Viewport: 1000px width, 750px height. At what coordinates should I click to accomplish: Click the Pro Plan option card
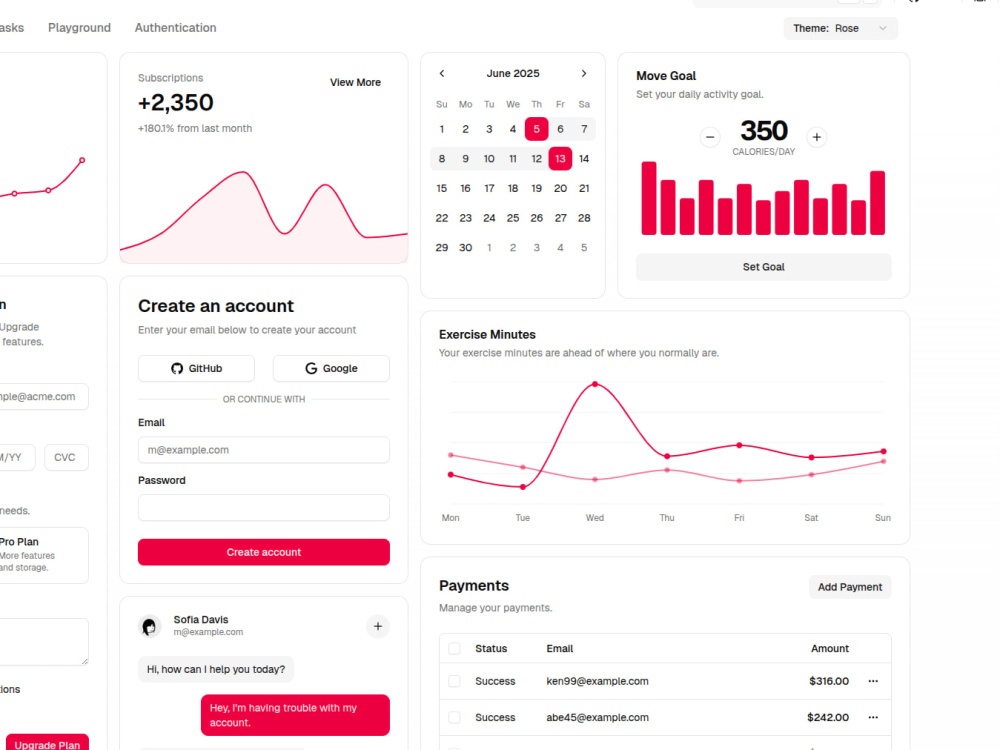[x=42, y=555]
